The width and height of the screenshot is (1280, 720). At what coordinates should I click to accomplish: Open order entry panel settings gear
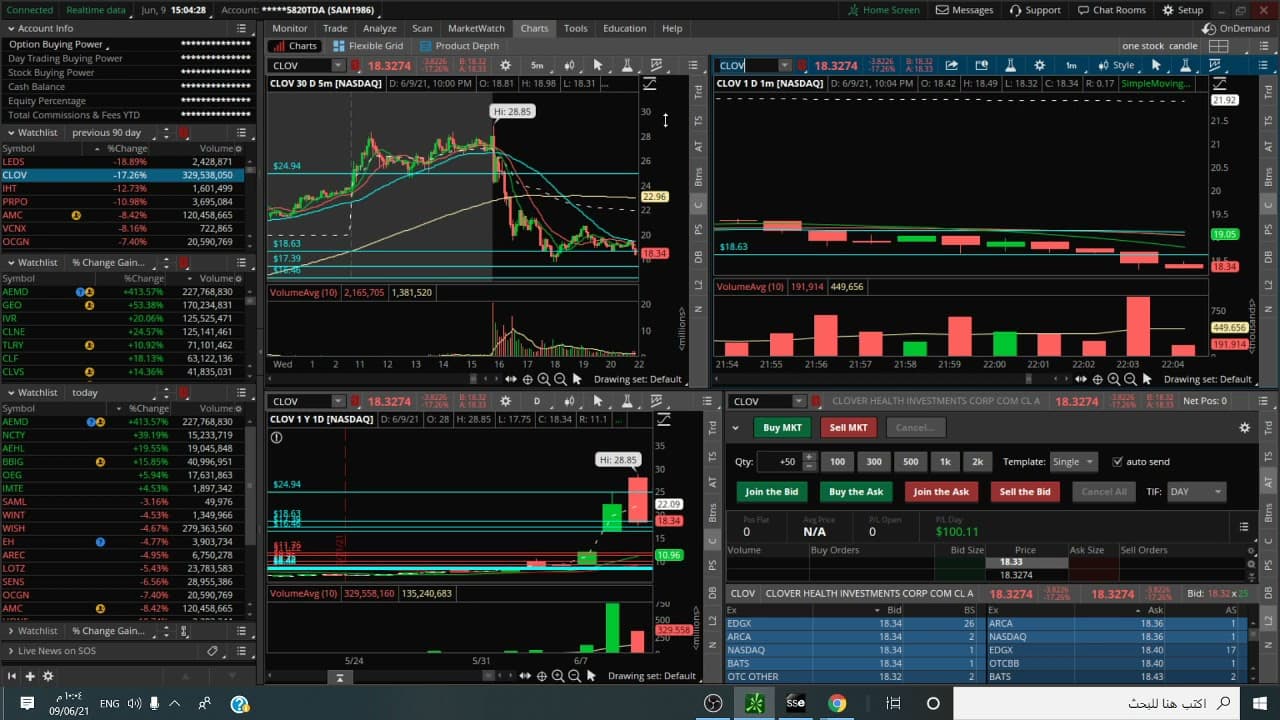coord(1245,427)
